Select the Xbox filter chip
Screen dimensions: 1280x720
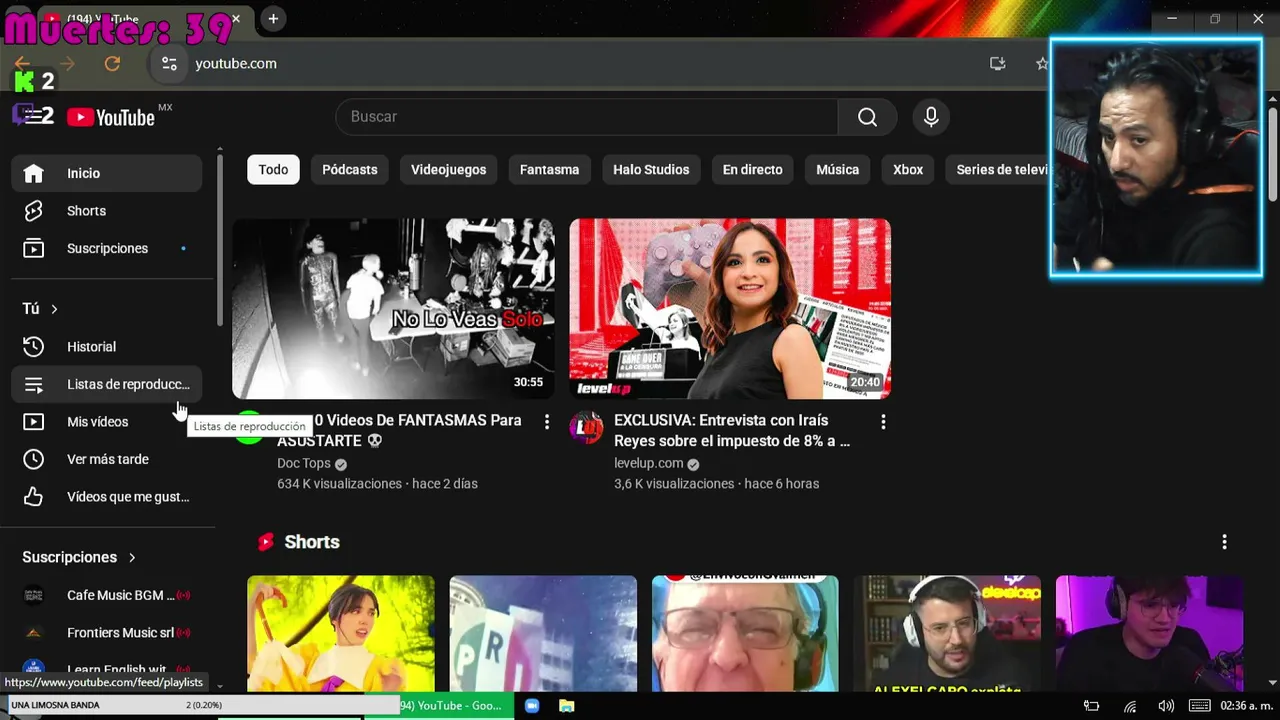coord(908,170)
